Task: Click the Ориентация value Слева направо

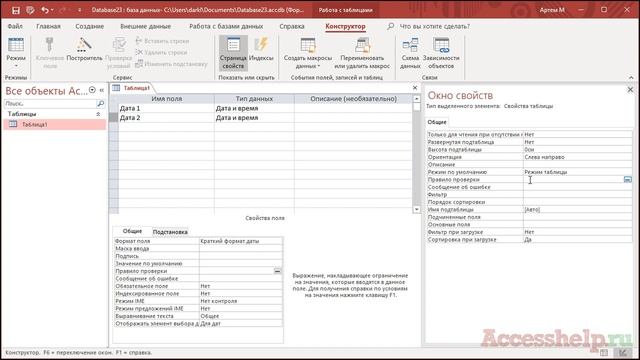Action: coord(578,157)
